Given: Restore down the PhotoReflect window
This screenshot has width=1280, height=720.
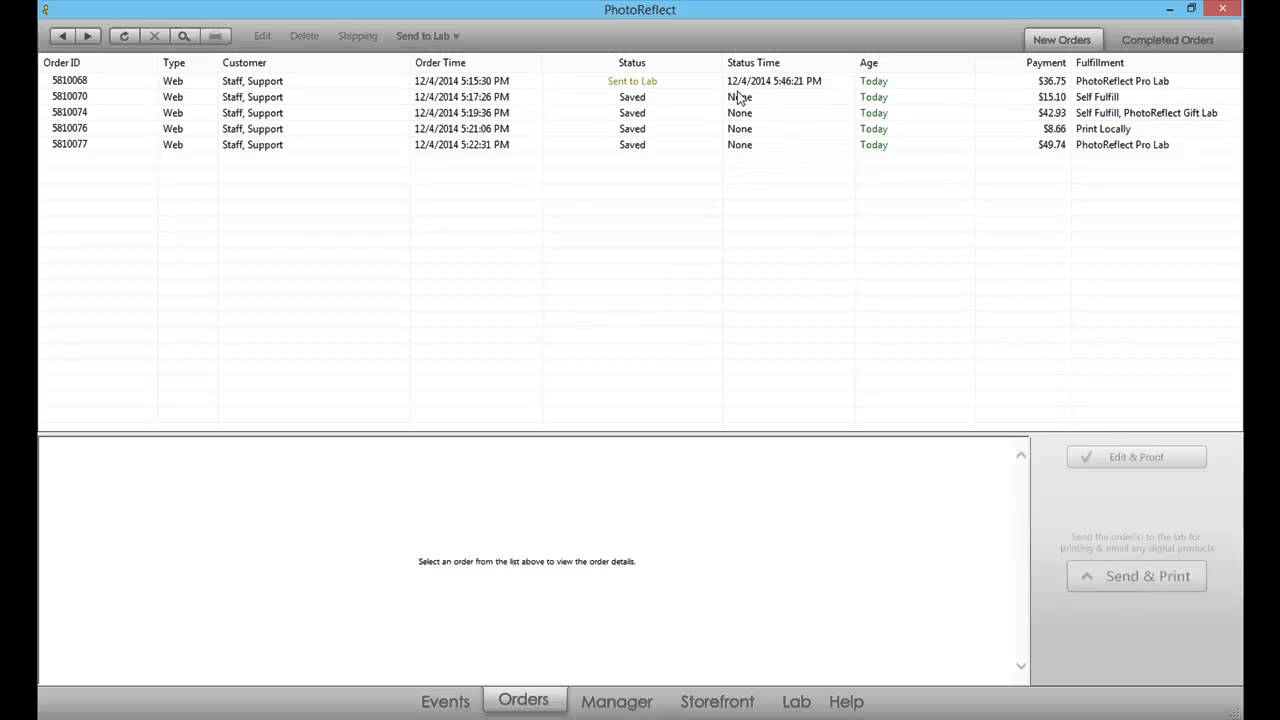Looking at the screenshot, I should pos(1191,9).
